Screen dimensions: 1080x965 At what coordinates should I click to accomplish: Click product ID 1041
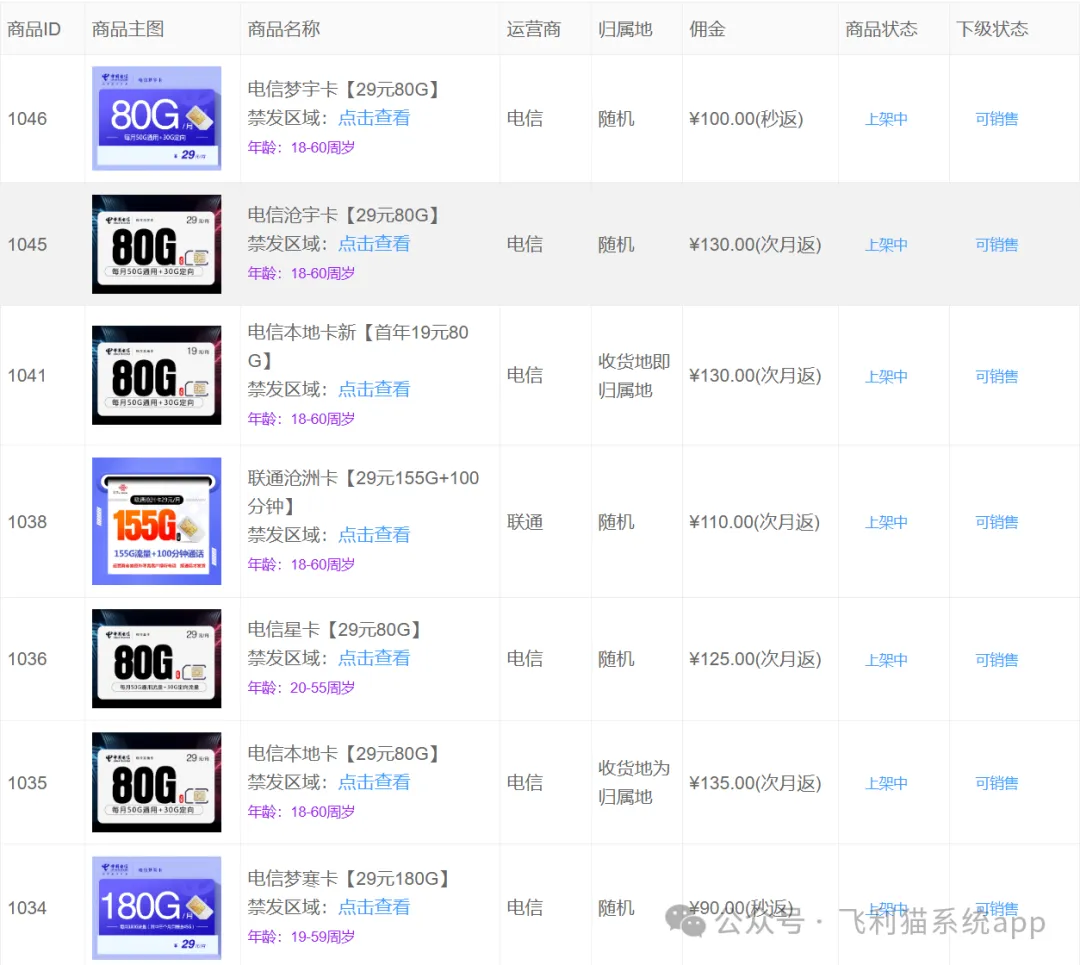point(26,375)
